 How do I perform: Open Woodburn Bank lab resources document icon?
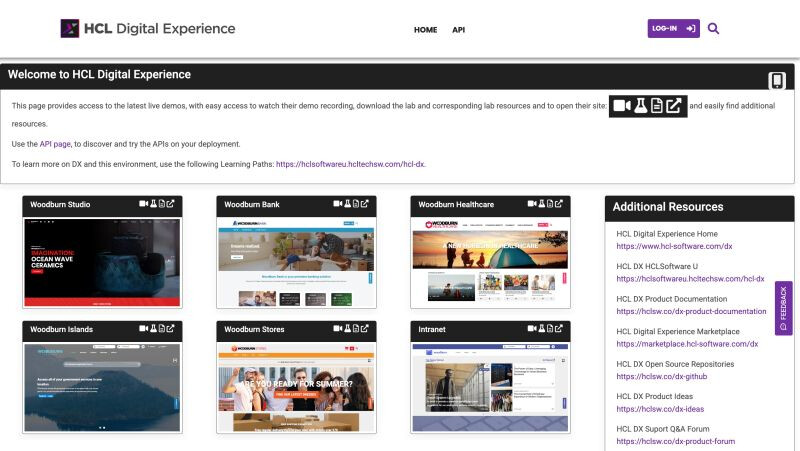(356, 204)
